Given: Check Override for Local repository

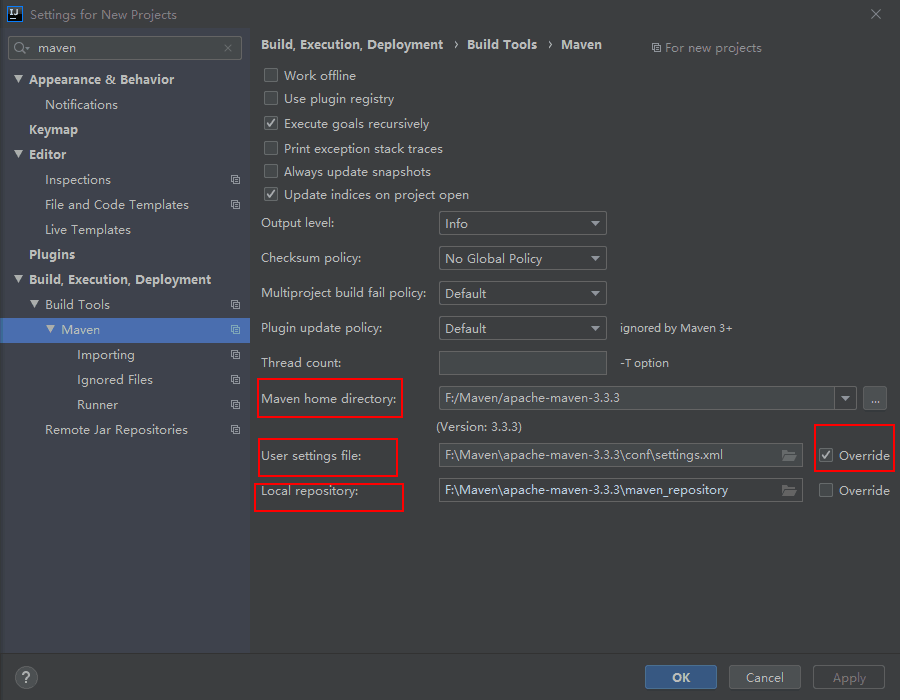Looking at the screenshot, I should click(826, 491).
